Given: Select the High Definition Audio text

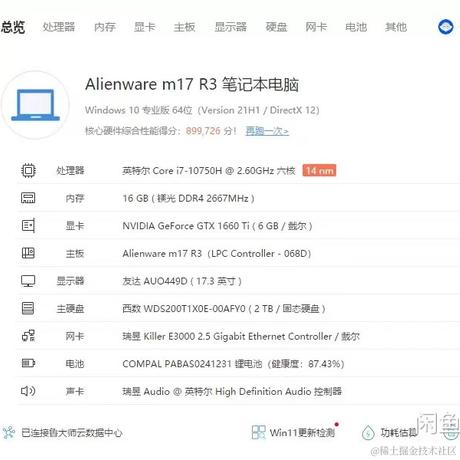Looking at the screenshot, I should coord(232,391).
